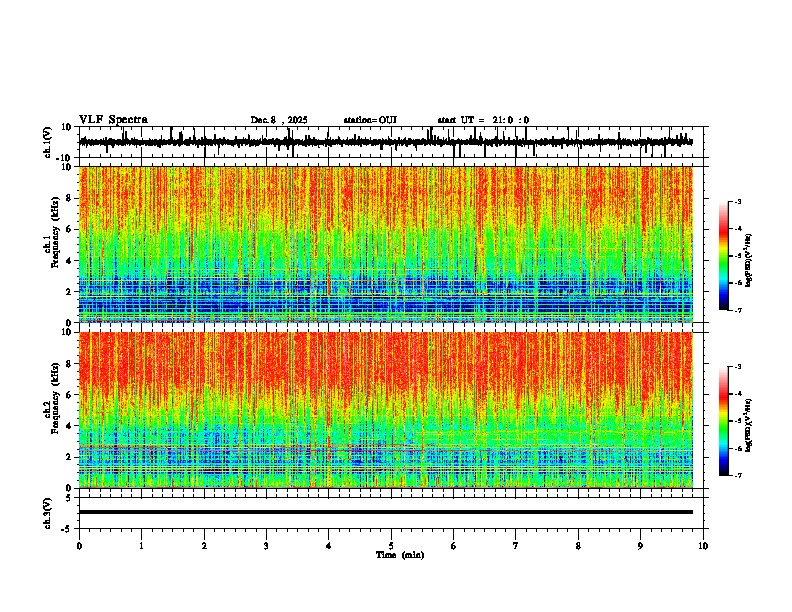
Task: Click the '-3' label on ch.2 color bar
Action: coord(738,367)
